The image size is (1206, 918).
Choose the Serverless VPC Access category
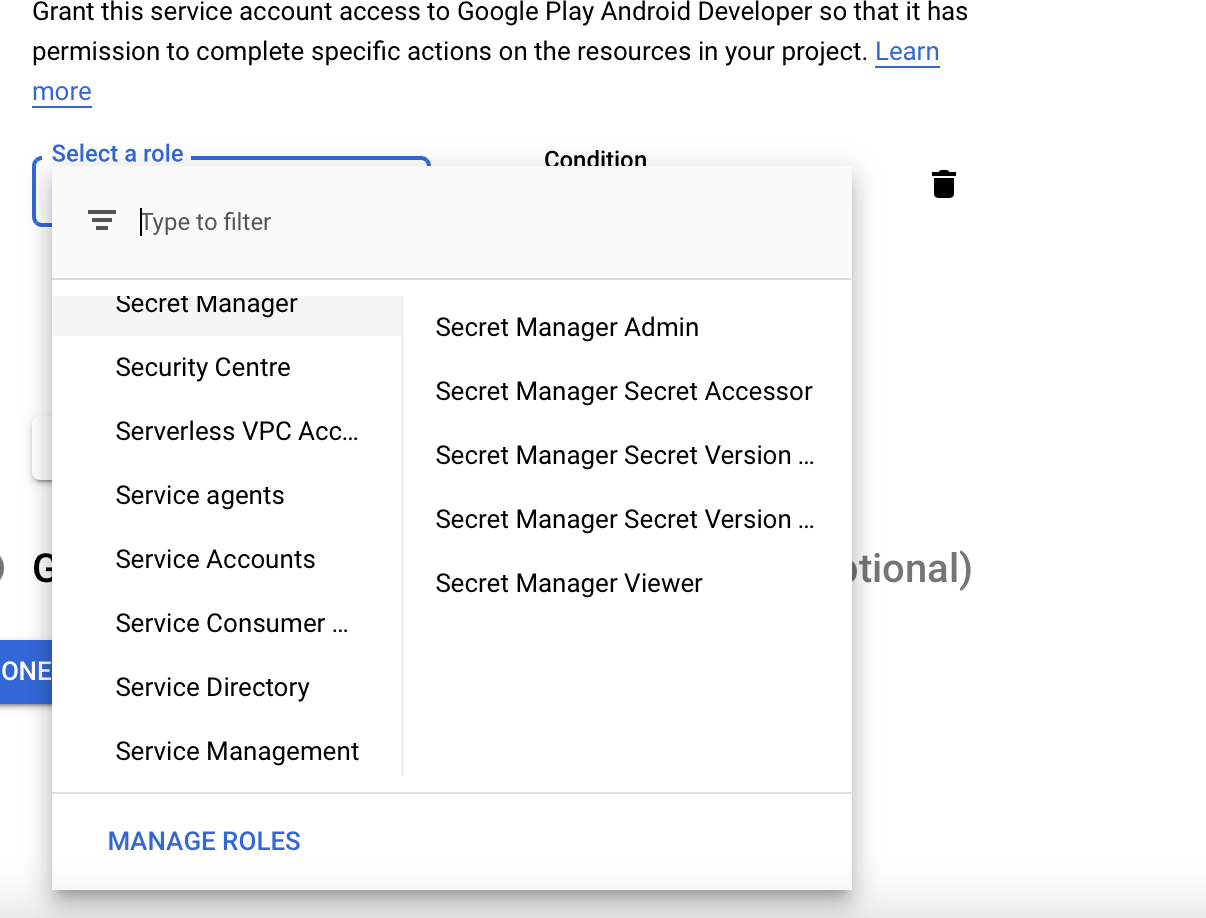(237, 431)
